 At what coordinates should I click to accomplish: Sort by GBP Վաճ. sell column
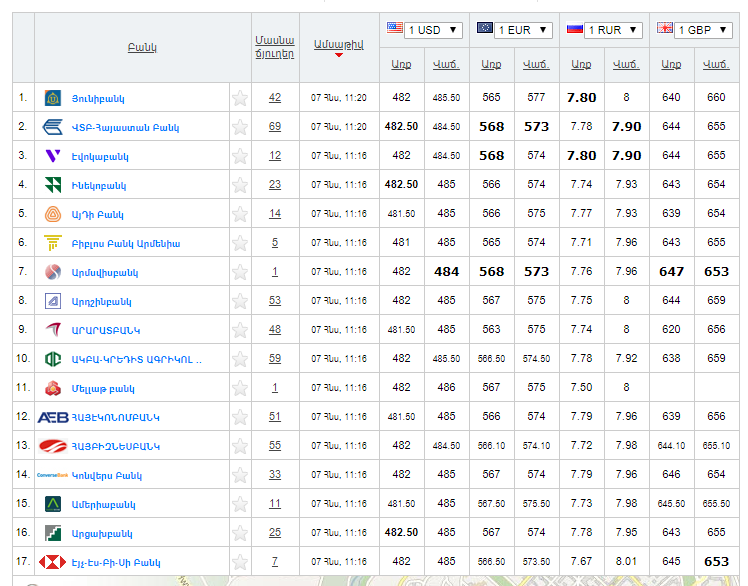716,64
